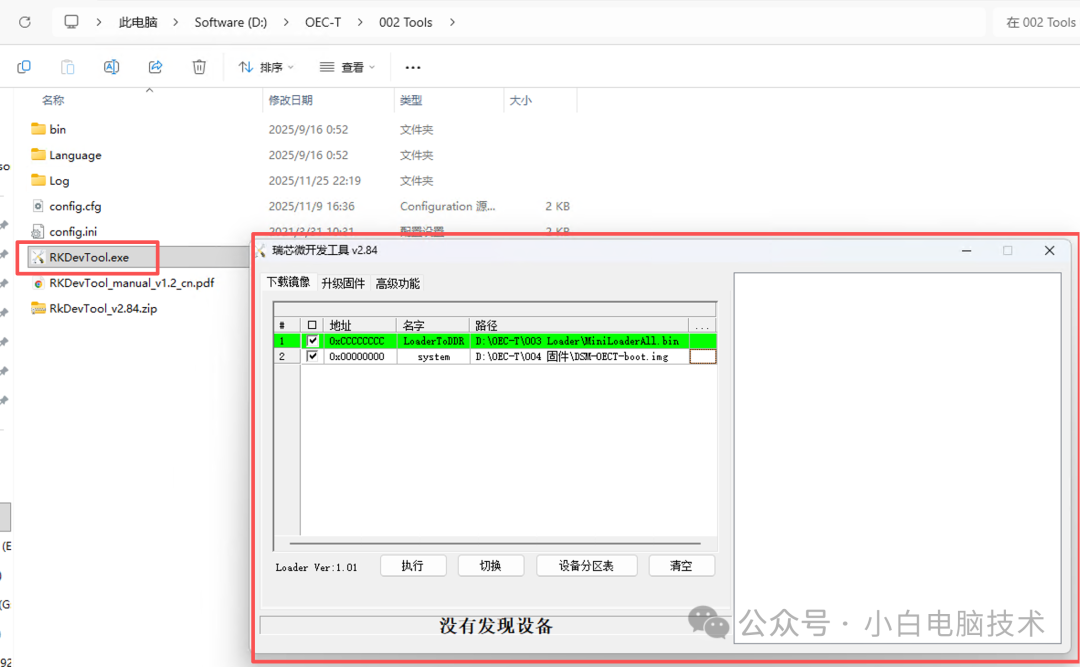
Task: Click the 切换 button
Action: click(490, 566)
